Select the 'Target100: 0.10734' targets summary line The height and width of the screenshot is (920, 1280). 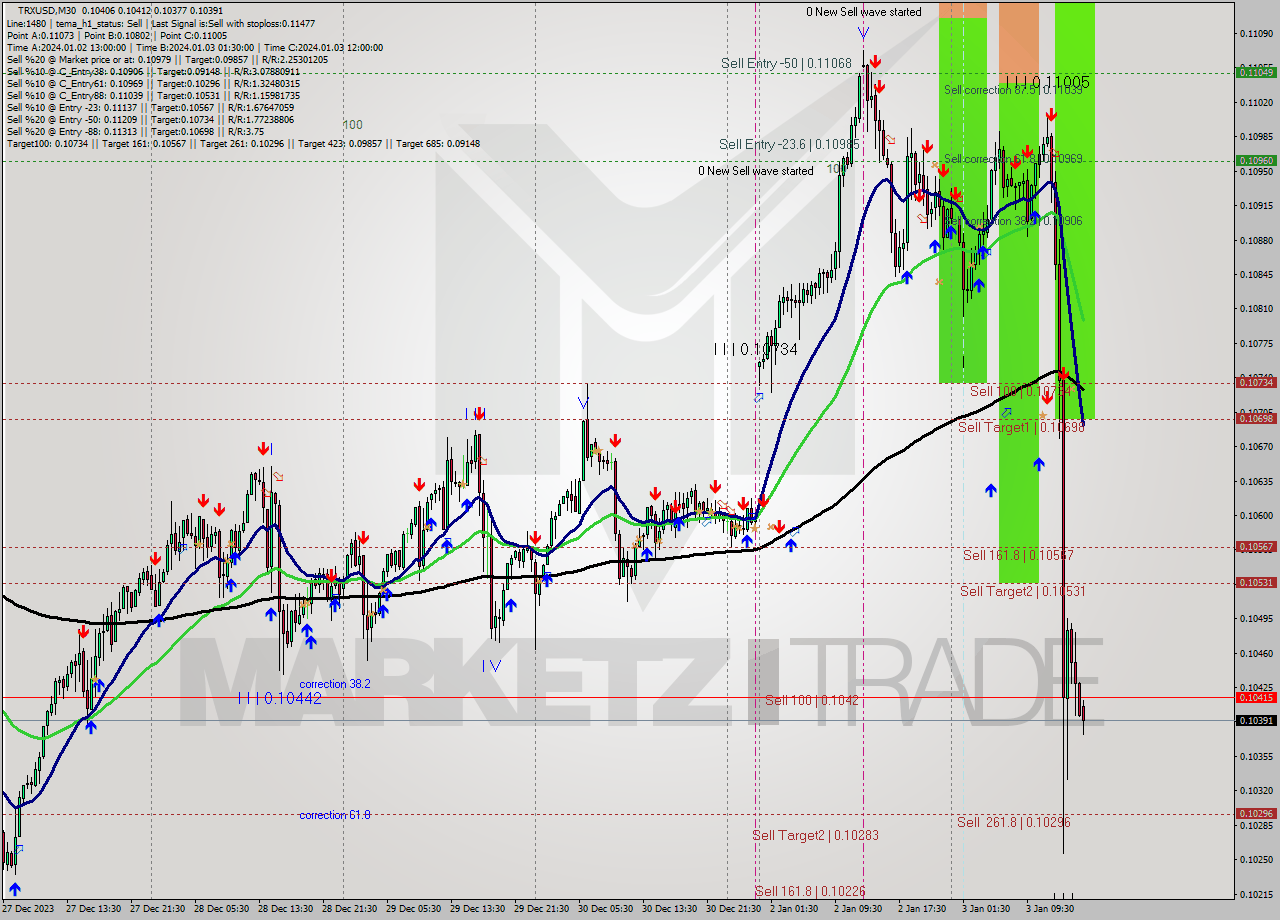(x=243, y=143)
